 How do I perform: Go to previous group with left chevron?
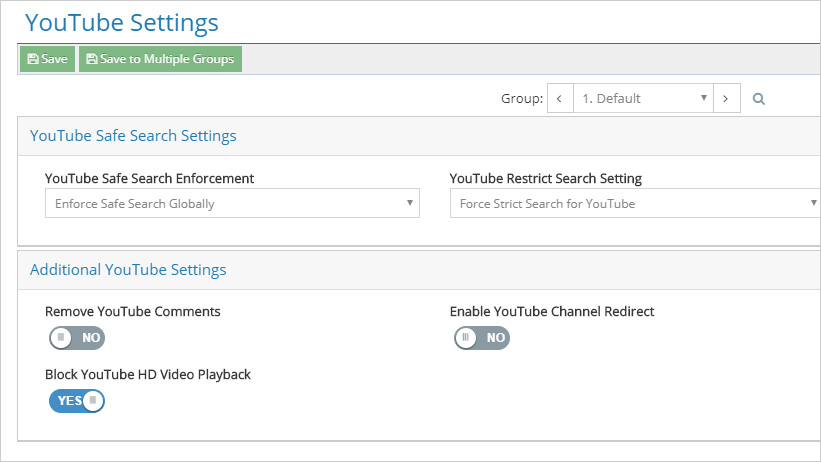click(560, 98)
